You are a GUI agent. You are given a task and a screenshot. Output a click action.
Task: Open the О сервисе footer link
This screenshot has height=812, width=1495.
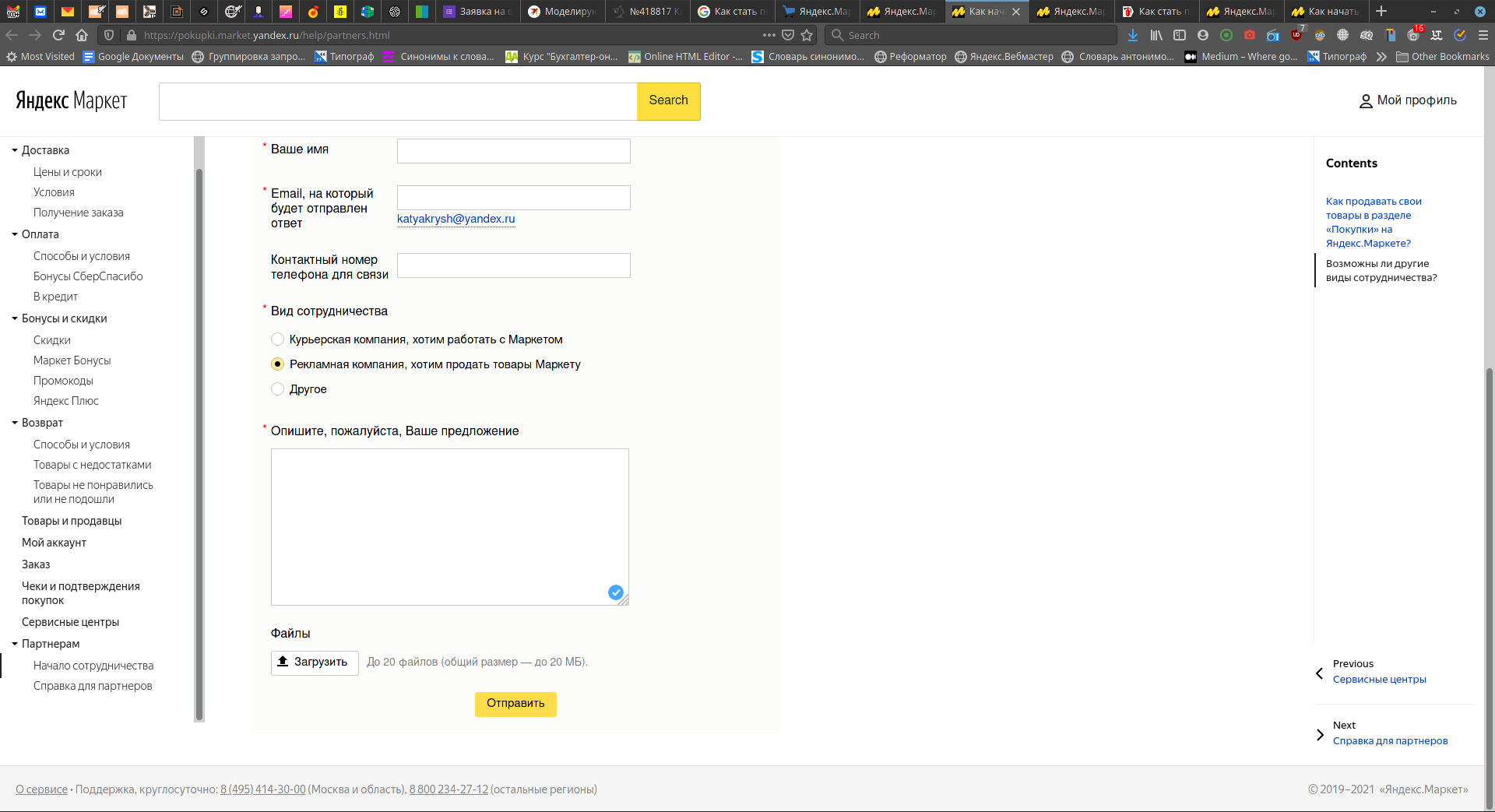(41, 789)
